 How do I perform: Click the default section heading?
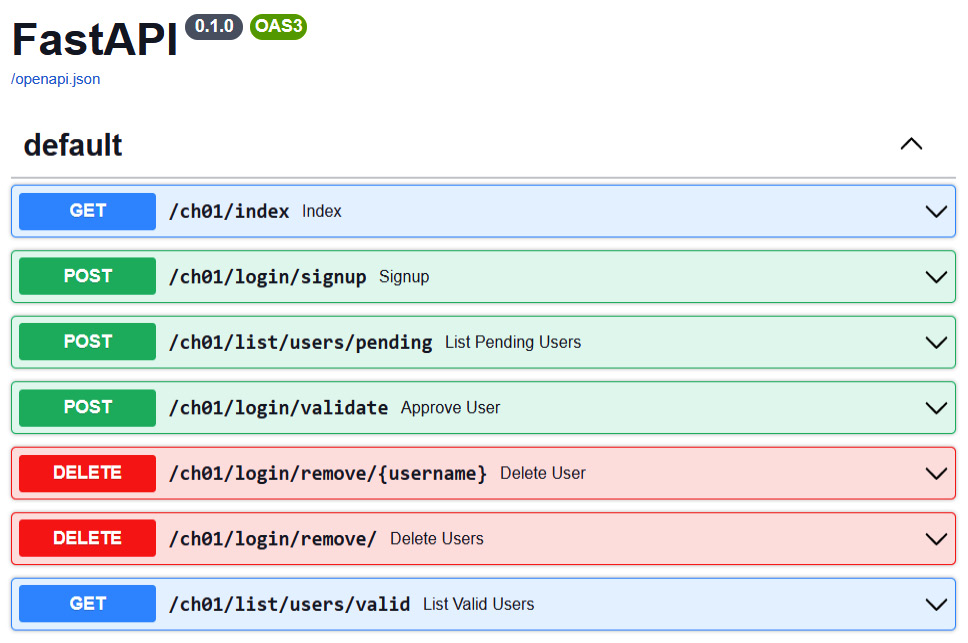click(73, 145)
